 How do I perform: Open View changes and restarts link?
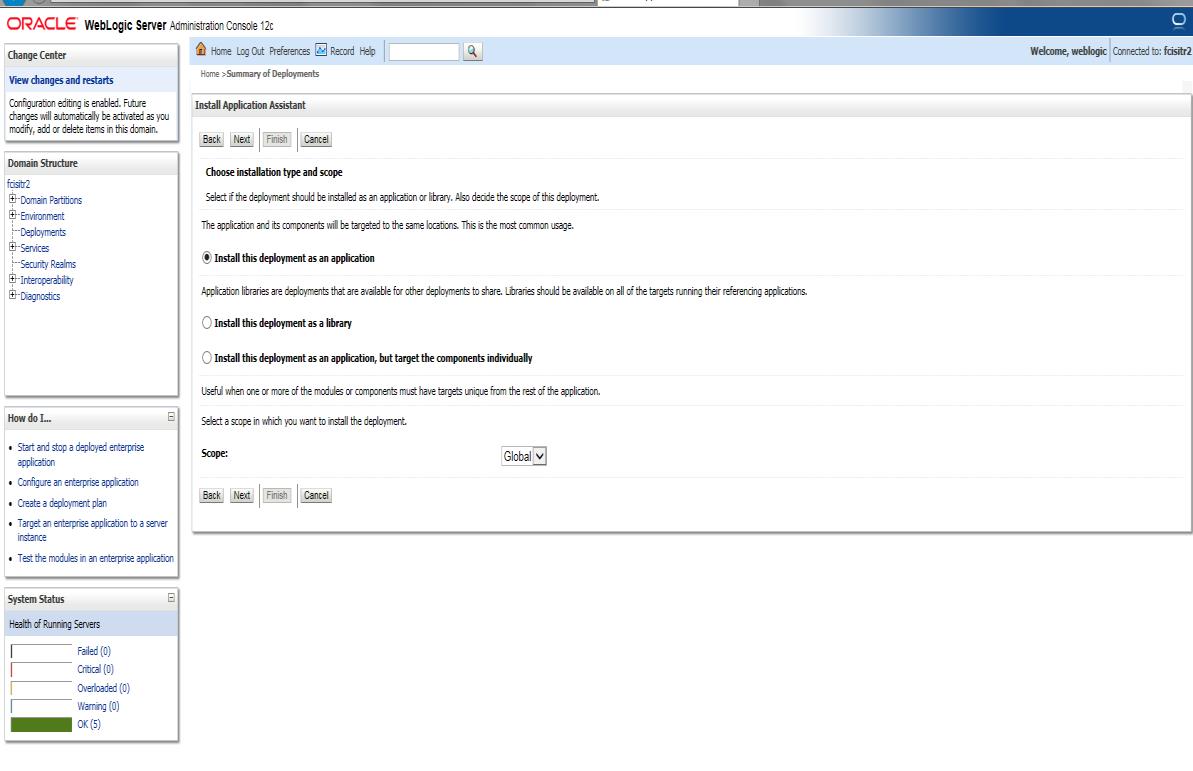[x=61, y=80]
